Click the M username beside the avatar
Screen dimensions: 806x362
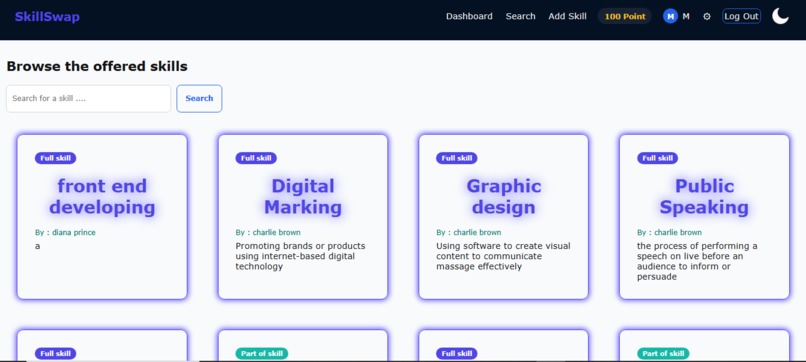tap(686, 16)
